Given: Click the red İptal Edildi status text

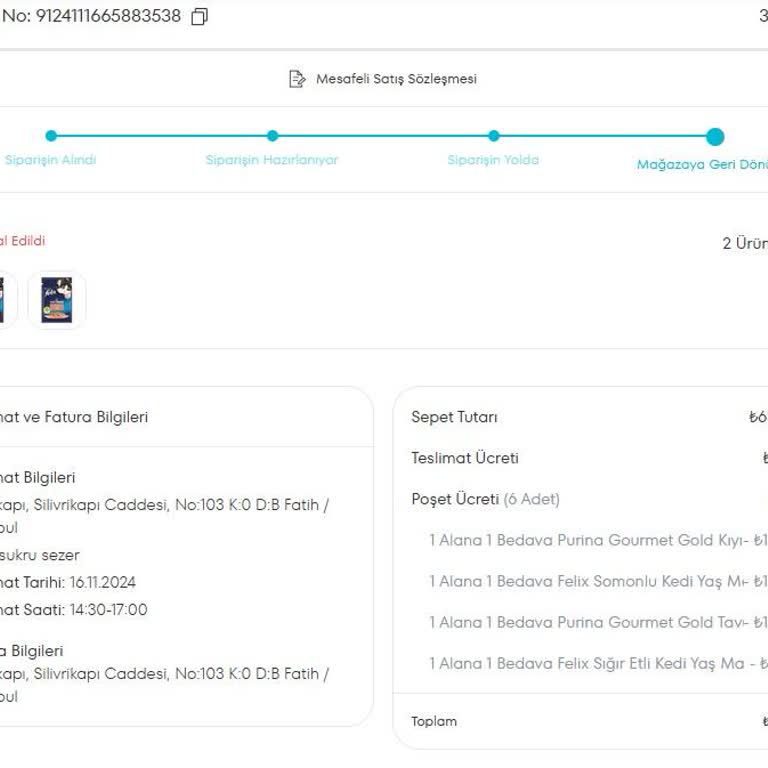Looking at the screenshot, I should coord(22,241).
